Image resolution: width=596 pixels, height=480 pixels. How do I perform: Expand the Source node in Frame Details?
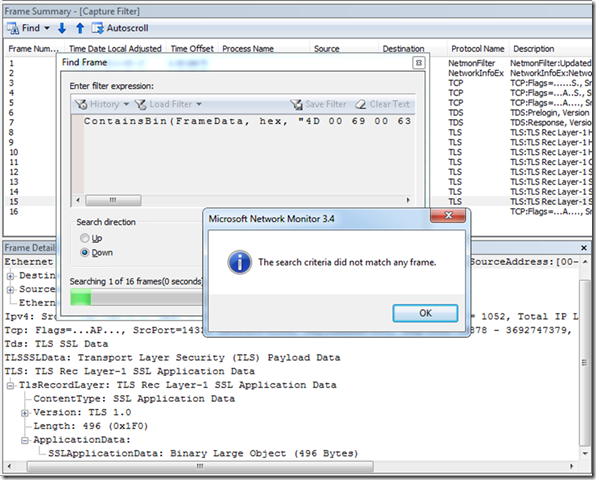click(10, 290)
